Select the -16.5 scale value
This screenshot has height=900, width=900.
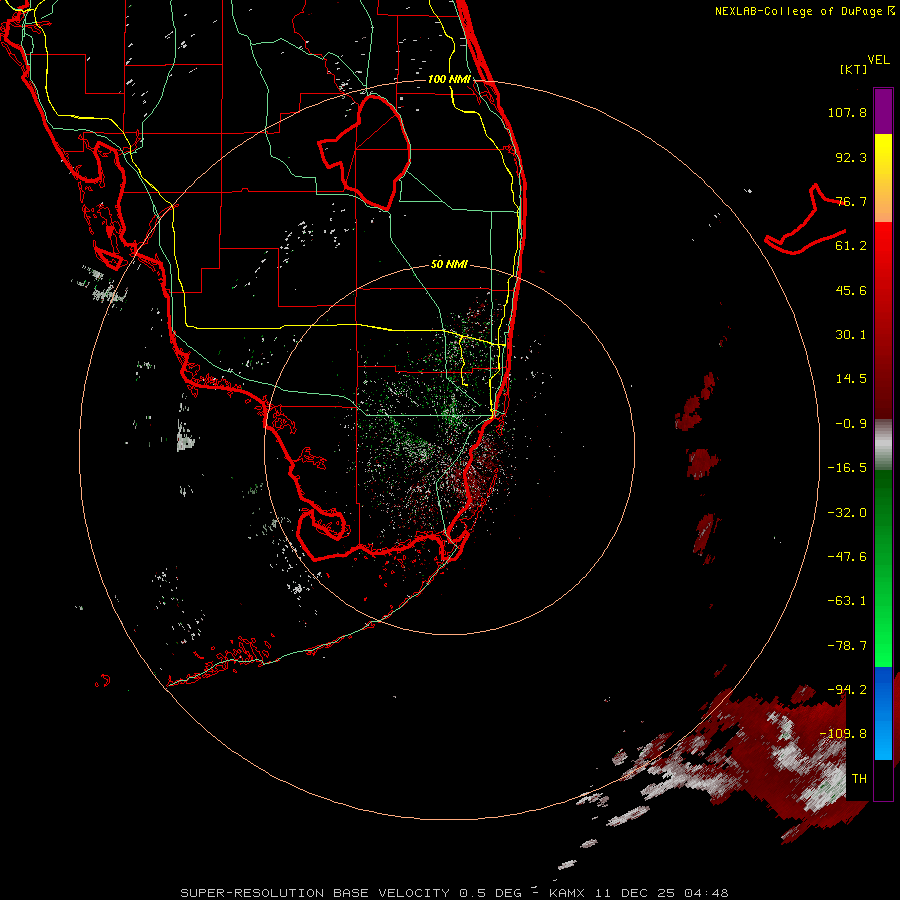[x=847, y=468]
